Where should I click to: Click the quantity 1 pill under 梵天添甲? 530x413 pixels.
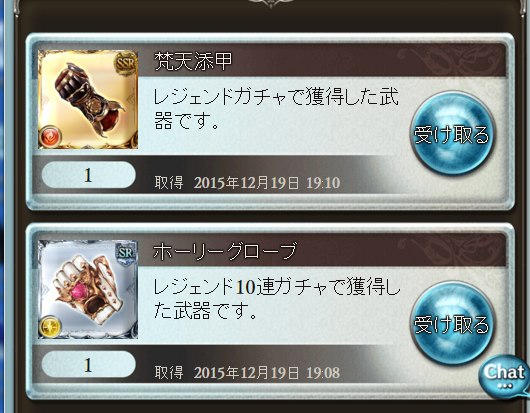(x=89, y=175)
